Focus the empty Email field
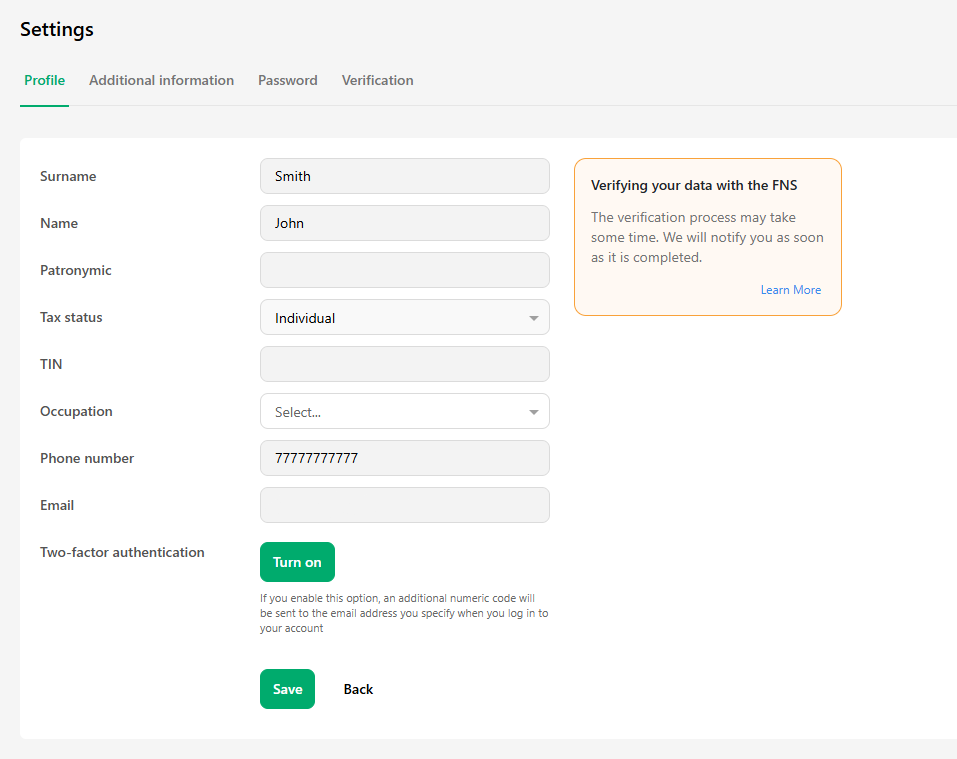Viewport: 957px width, 759px height. pos(405,505)
